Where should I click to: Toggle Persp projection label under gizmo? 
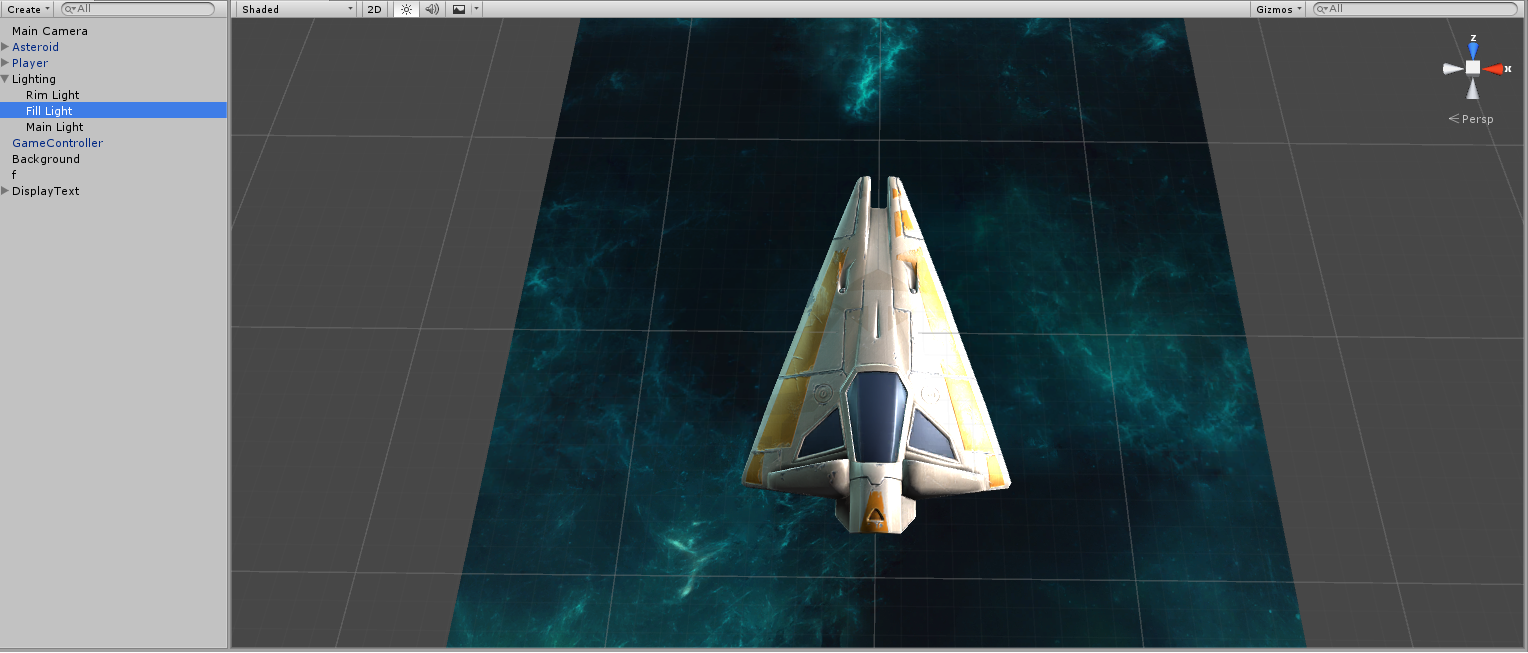pyautogui.click(x=1471, y=119)
